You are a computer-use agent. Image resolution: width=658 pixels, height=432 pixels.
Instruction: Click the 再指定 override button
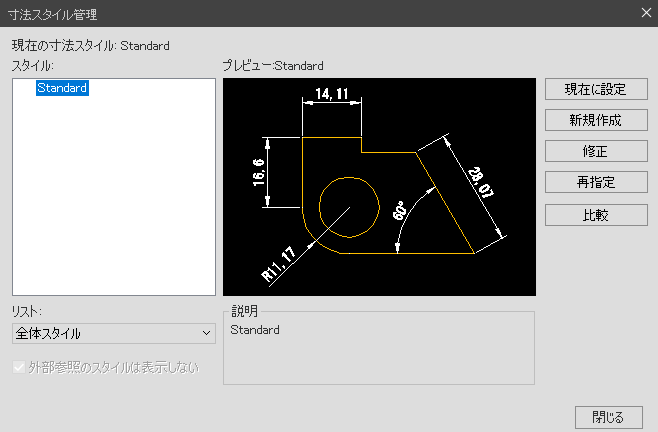(x=596, y=182)
